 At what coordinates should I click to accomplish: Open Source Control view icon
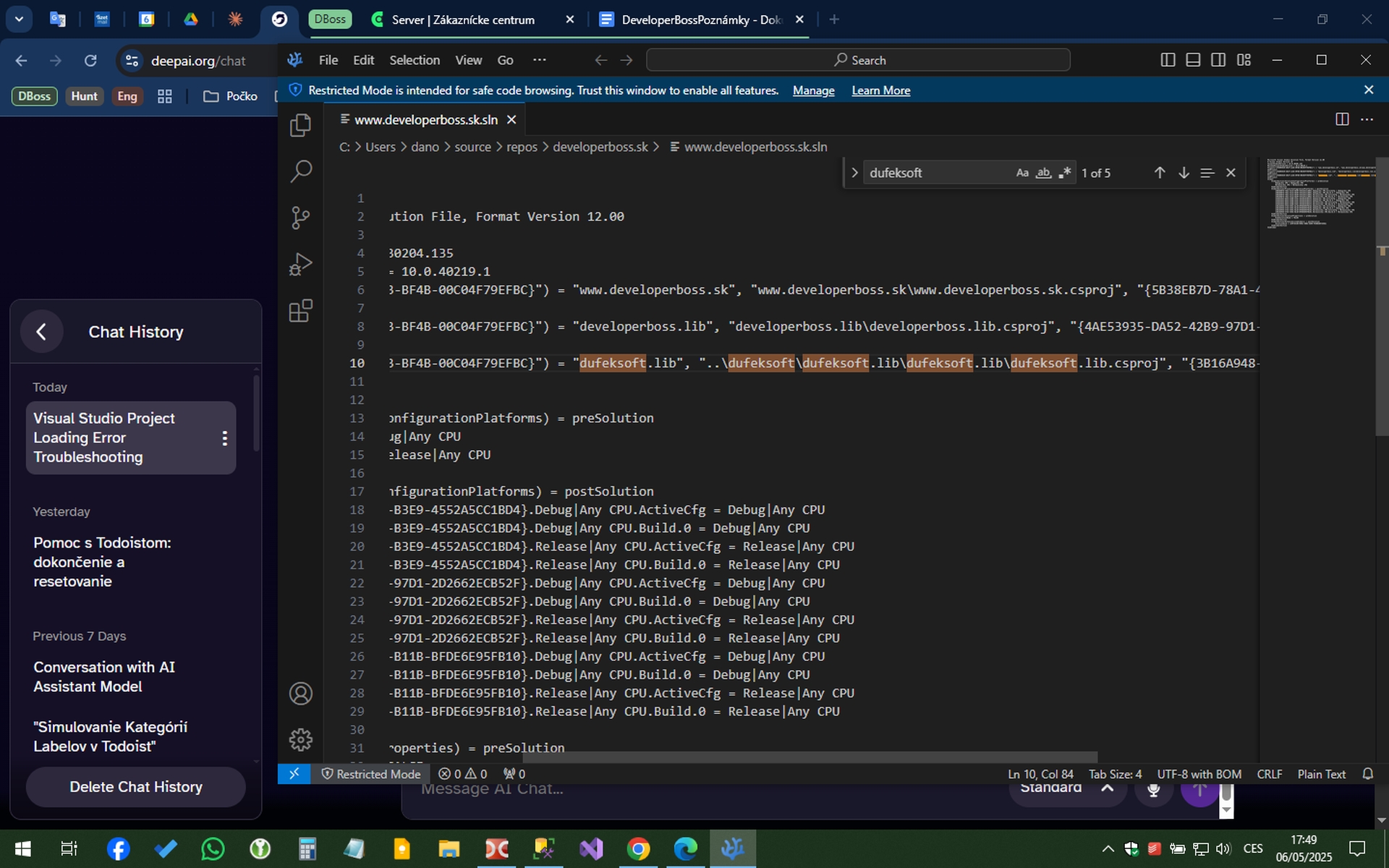pos(300,217)
